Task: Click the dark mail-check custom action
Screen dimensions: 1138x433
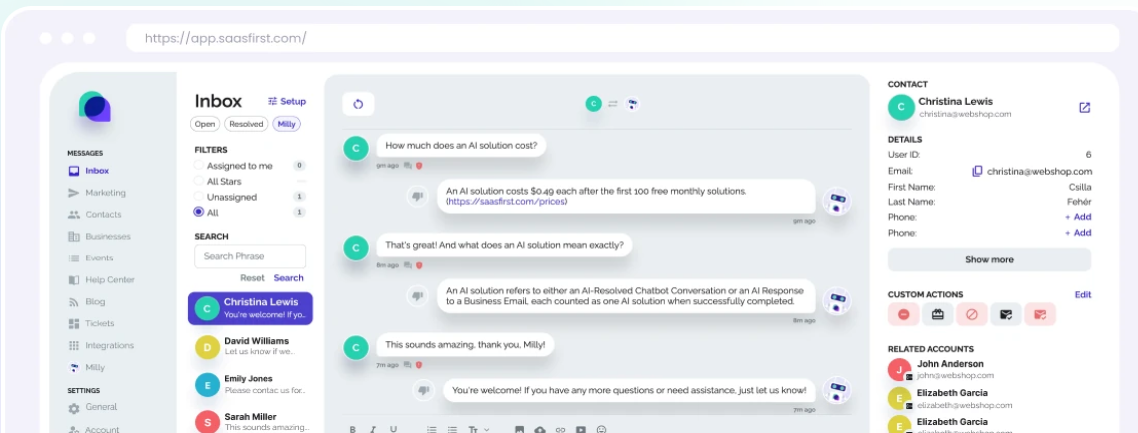Action: tap(1006, 314)
